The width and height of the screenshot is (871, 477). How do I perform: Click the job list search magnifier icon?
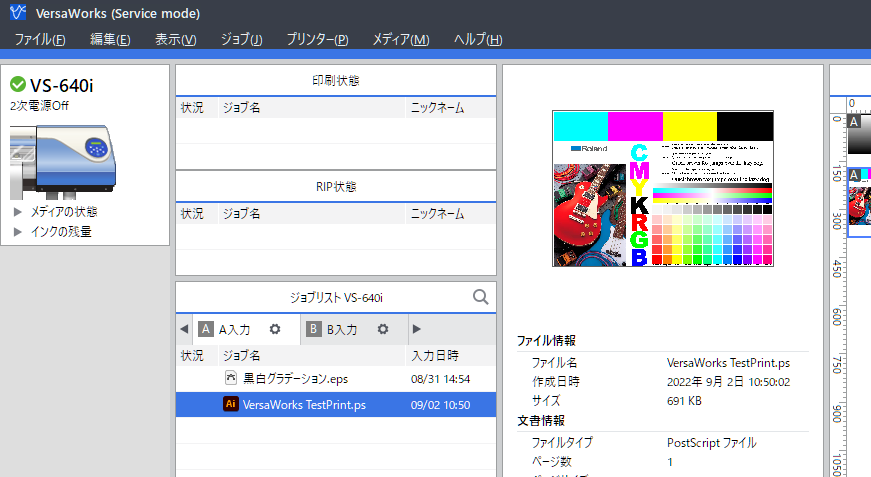pos(480,297)
